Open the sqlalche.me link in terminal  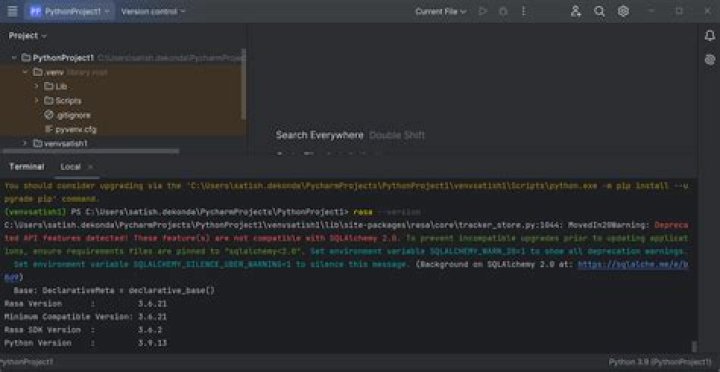pos(633,265)
